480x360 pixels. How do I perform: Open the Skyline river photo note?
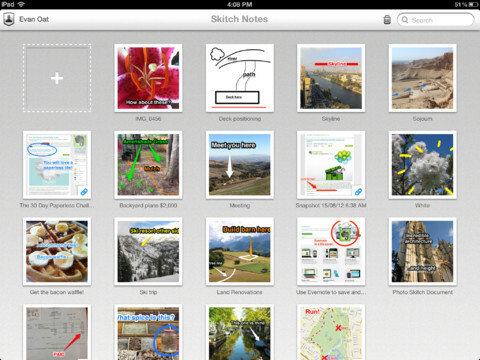[331, 78]
